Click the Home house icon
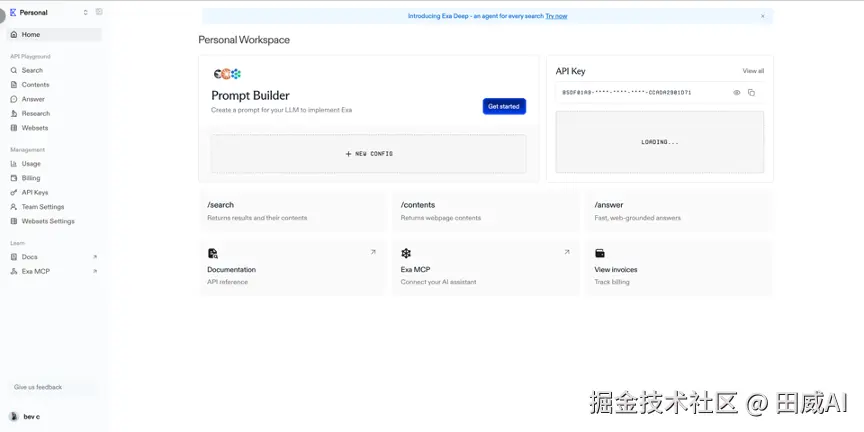Screen dimensions: 864x432 (x=14, y=34)
